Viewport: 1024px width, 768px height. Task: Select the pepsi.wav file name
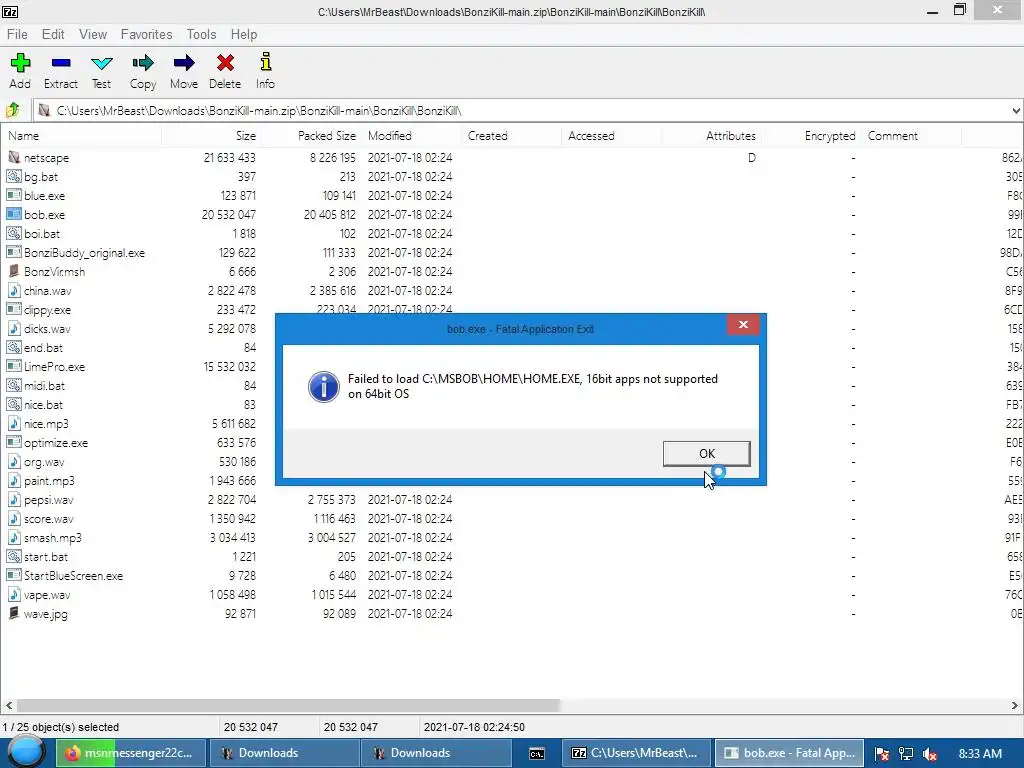coord(48,500)
